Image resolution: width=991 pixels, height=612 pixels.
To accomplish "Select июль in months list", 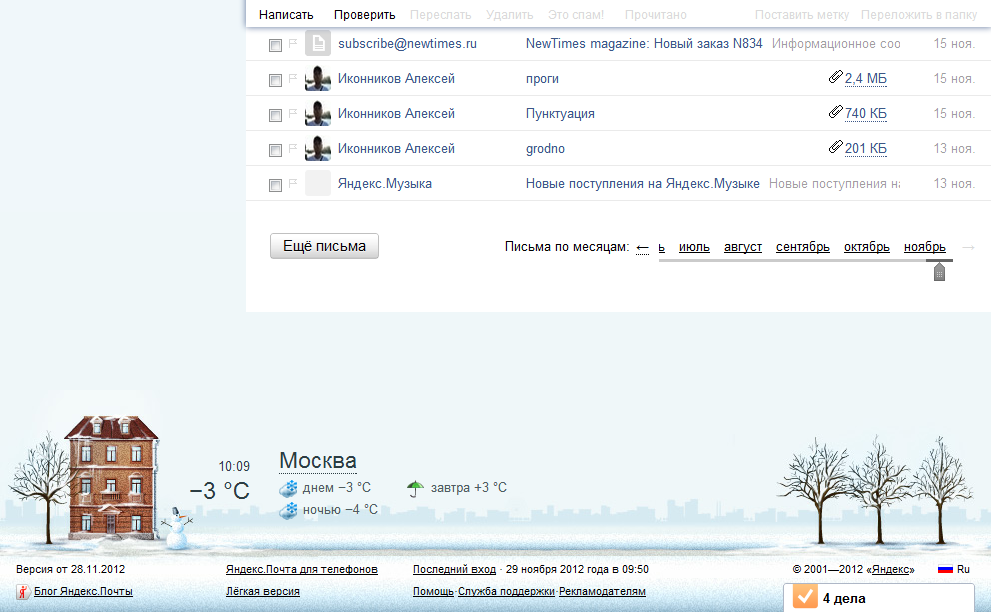I will 694,247.
